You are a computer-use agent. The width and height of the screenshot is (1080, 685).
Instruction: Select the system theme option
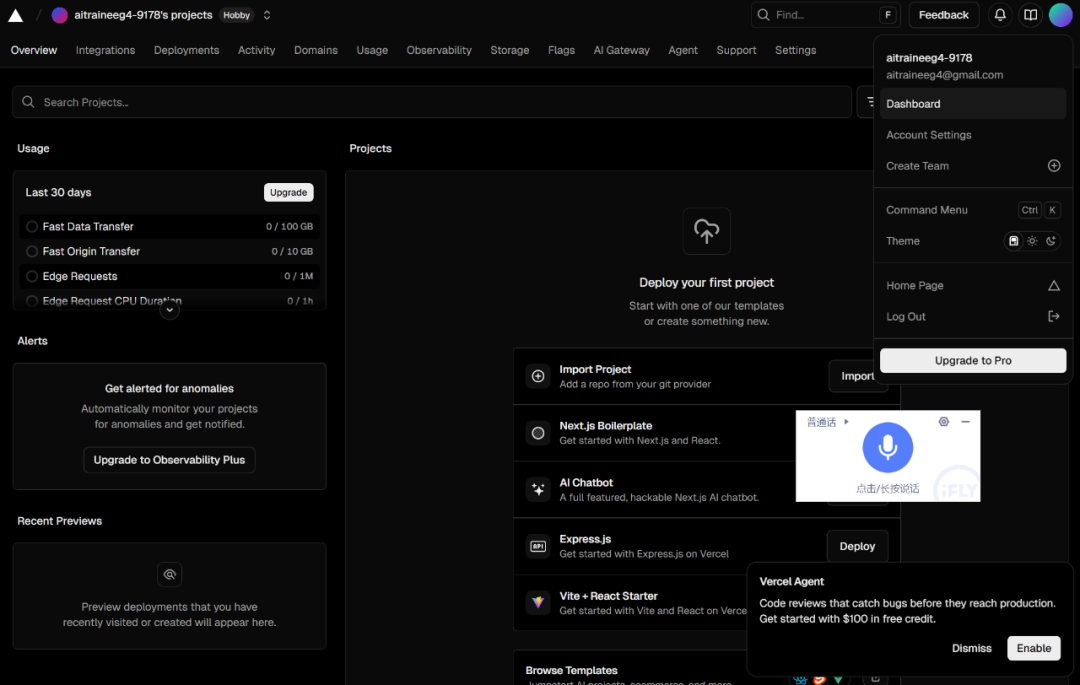[x=1014, y=241]
